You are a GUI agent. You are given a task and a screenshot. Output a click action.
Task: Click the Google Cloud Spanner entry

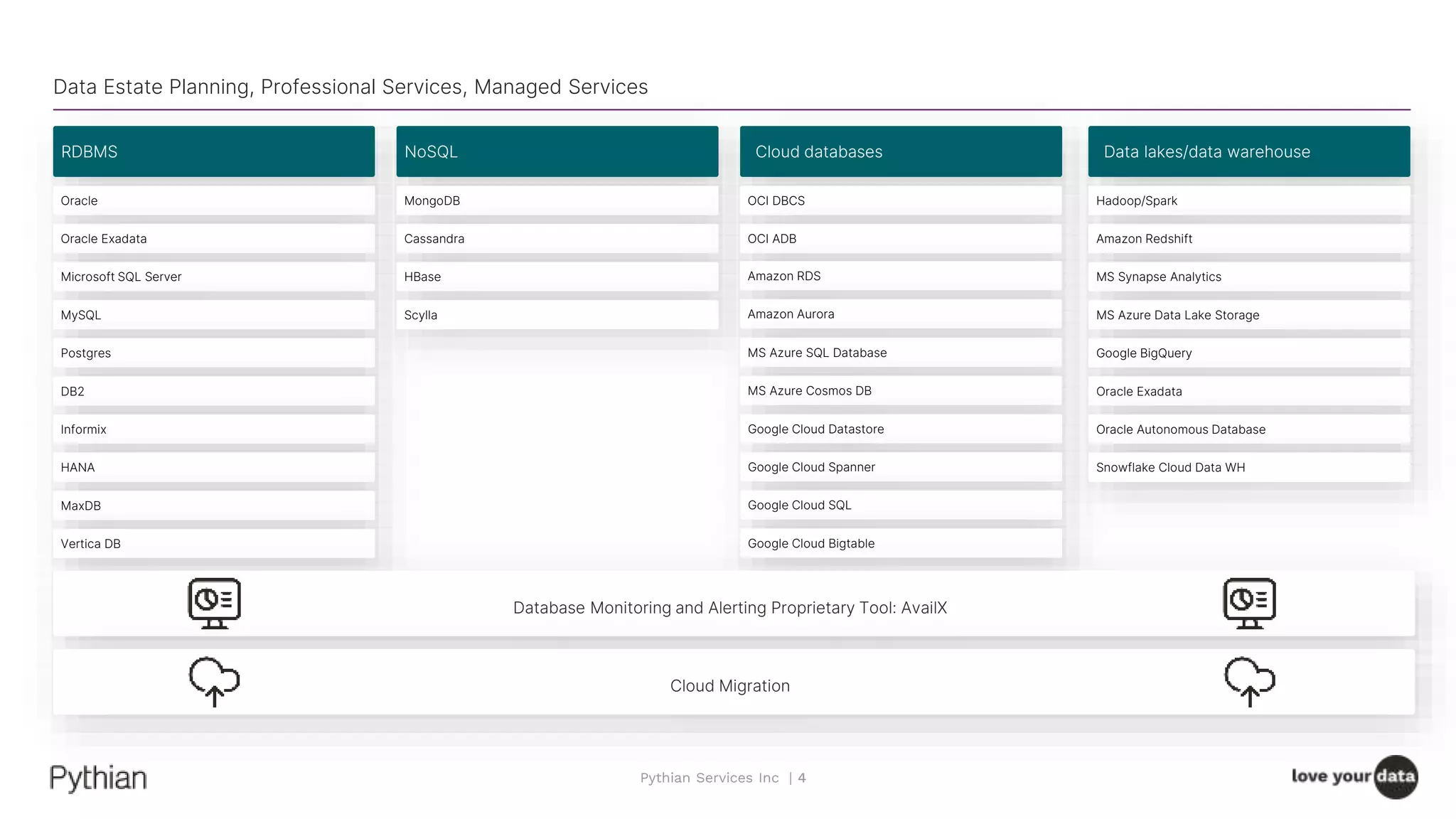point(900,467)
